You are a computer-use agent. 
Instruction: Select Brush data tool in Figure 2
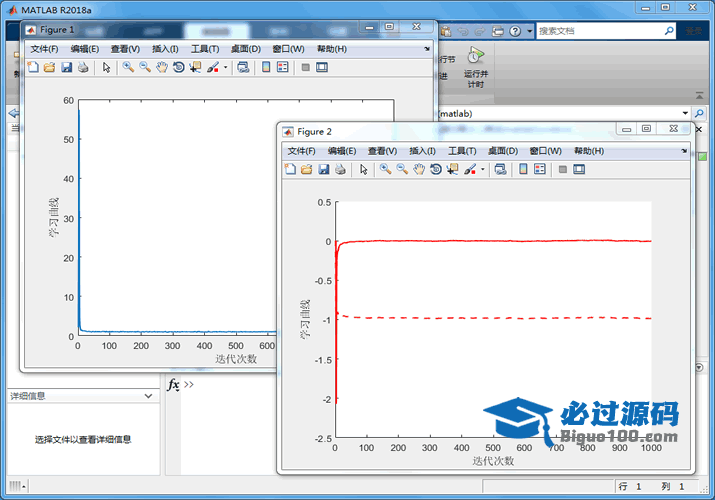tap(470, 170)
